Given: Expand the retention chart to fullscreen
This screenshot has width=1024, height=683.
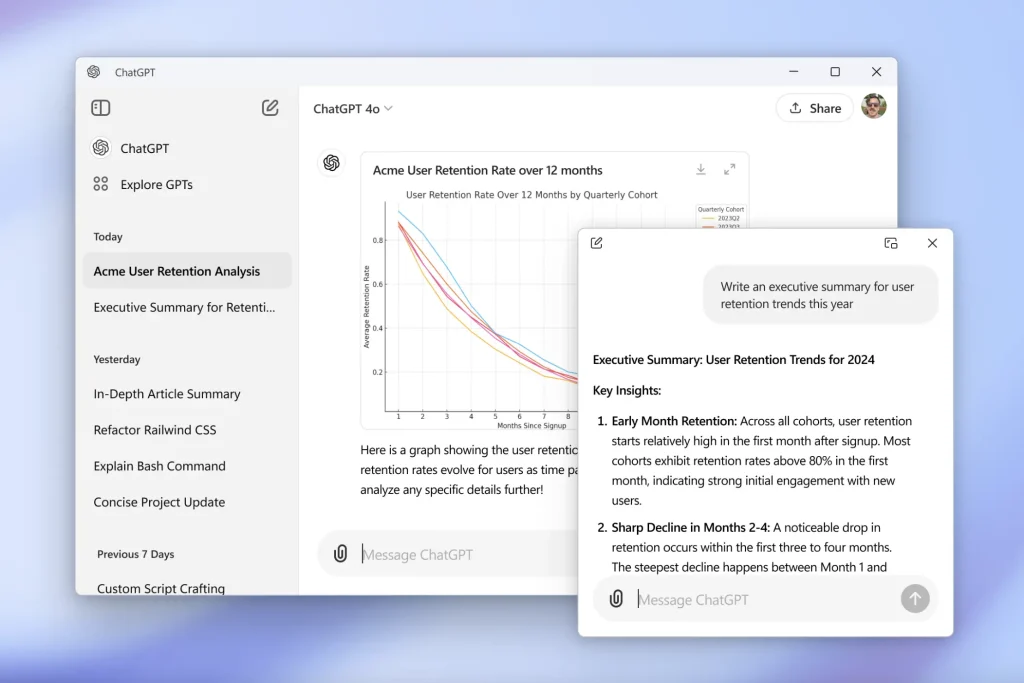Looking at the screenshot, I should click(730, 170).
